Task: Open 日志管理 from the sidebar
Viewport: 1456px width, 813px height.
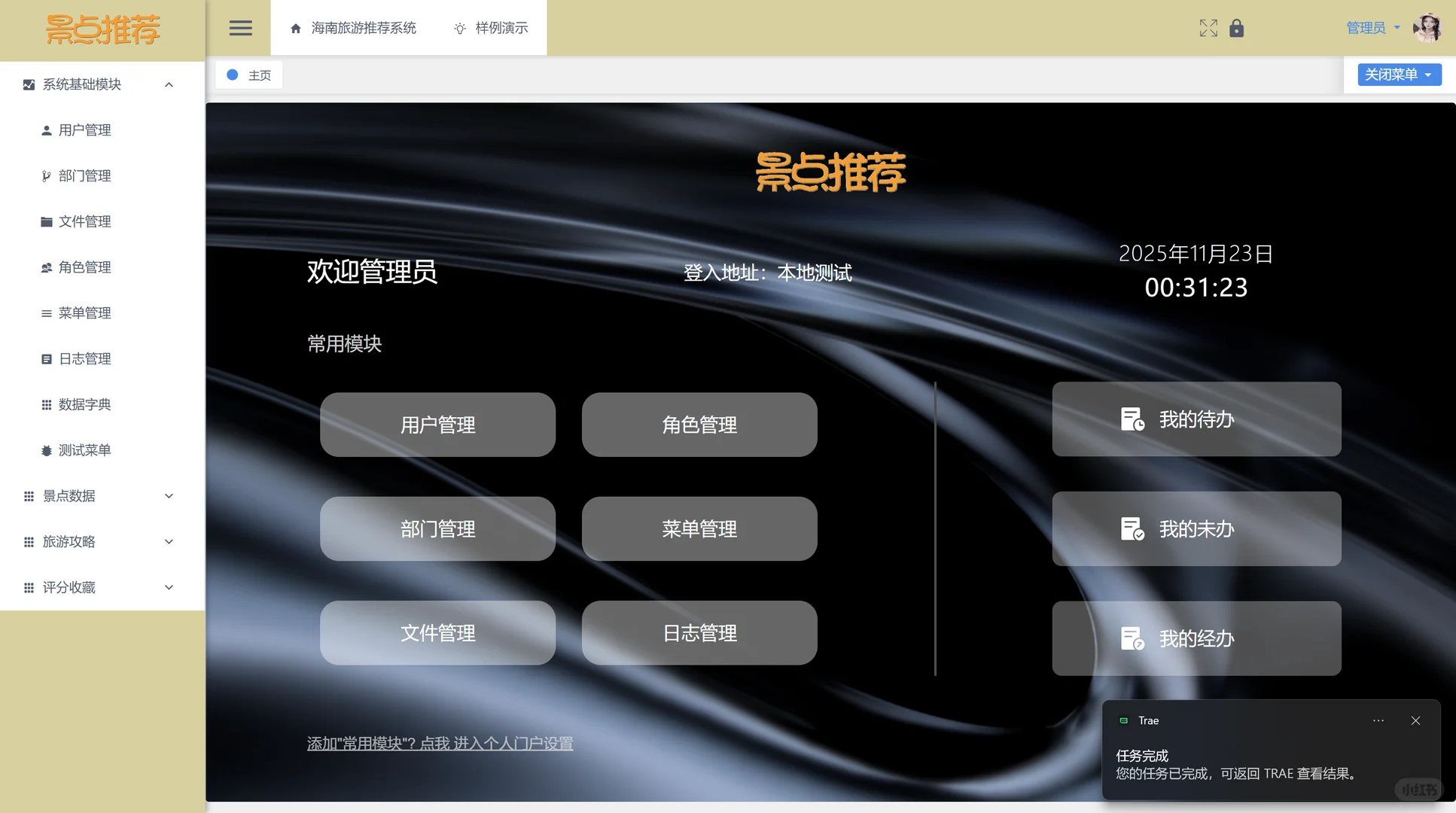Action: pyautogui.click(x=85, y=358)
